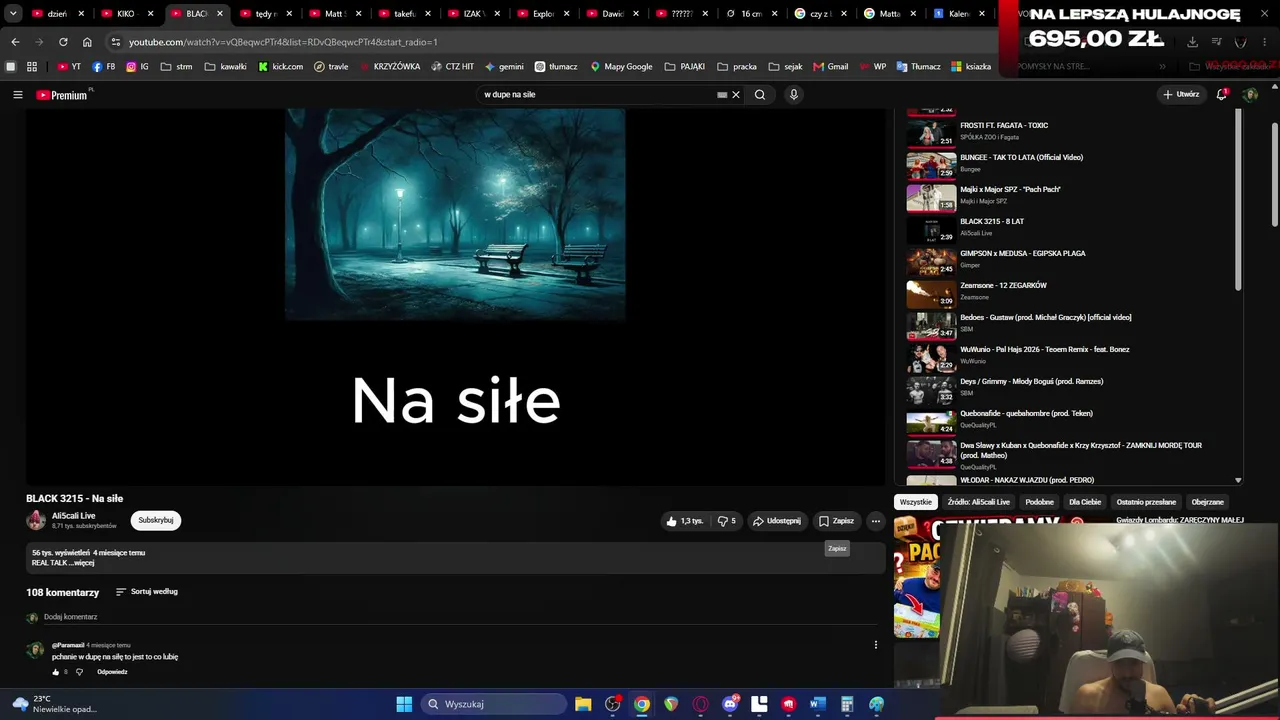Open Chrome apps grid in bookmarks bar
The height and width of the screenshot is (720, 1280).
pos(32,67)
